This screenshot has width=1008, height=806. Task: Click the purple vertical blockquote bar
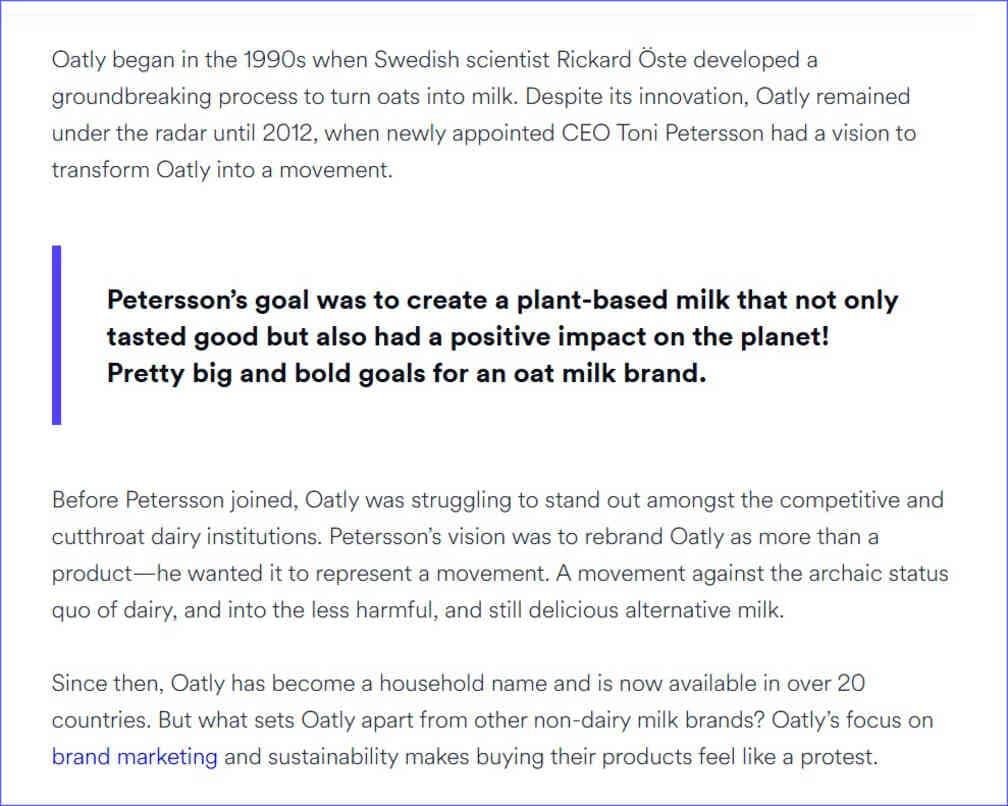[x=57, y=335]
